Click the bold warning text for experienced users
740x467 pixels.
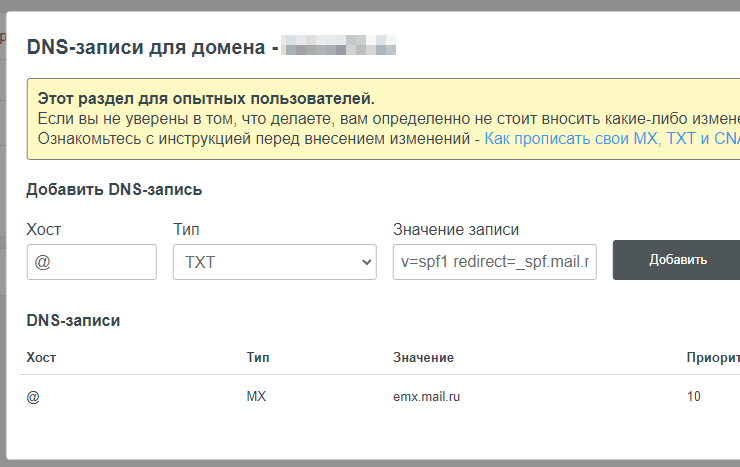click(206, 99)
